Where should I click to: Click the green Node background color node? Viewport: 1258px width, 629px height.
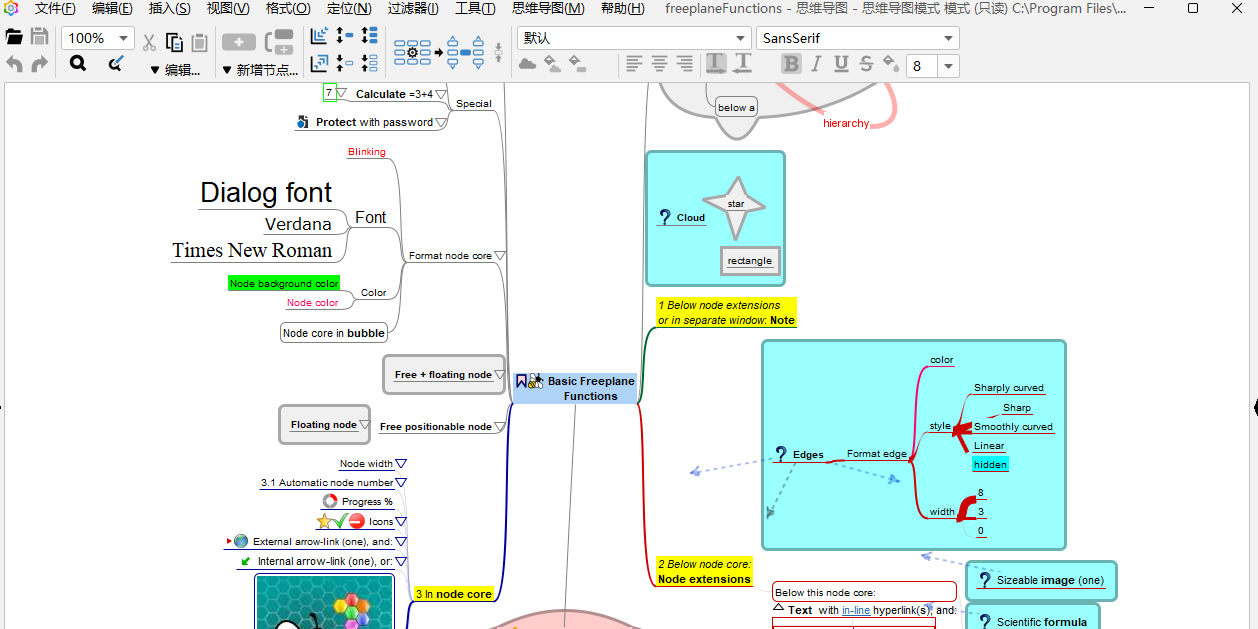pyautogui.click(x=284, y=284)
